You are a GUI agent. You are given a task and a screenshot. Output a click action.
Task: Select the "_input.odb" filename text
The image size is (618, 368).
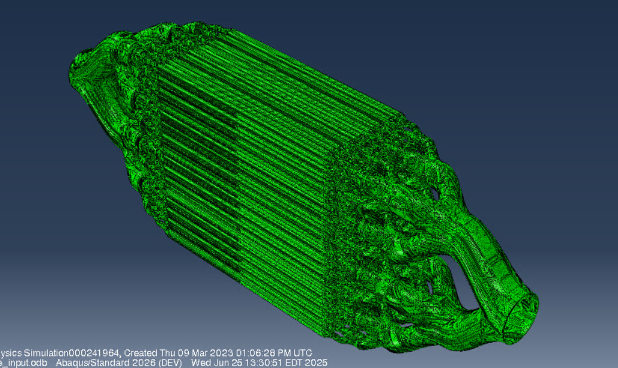23,362
